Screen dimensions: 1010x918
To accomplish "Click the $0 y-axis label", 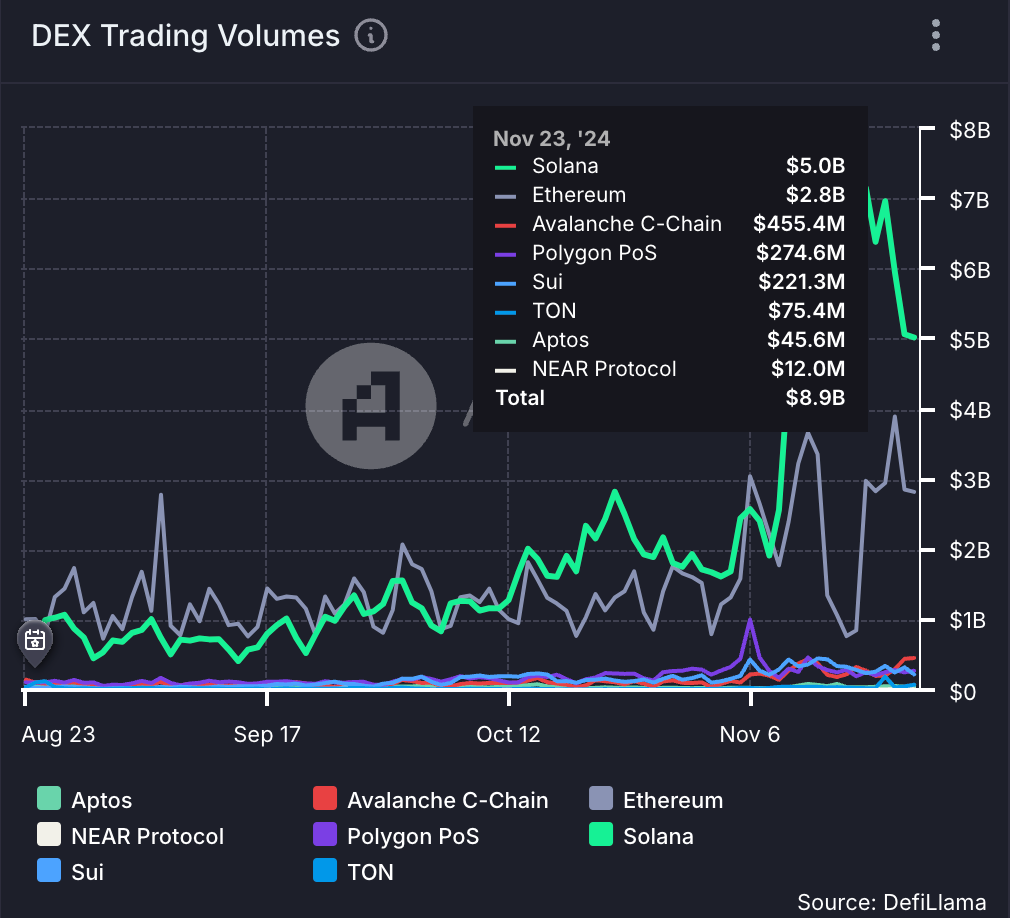I will pyautogui.click(x=962, y=692).
